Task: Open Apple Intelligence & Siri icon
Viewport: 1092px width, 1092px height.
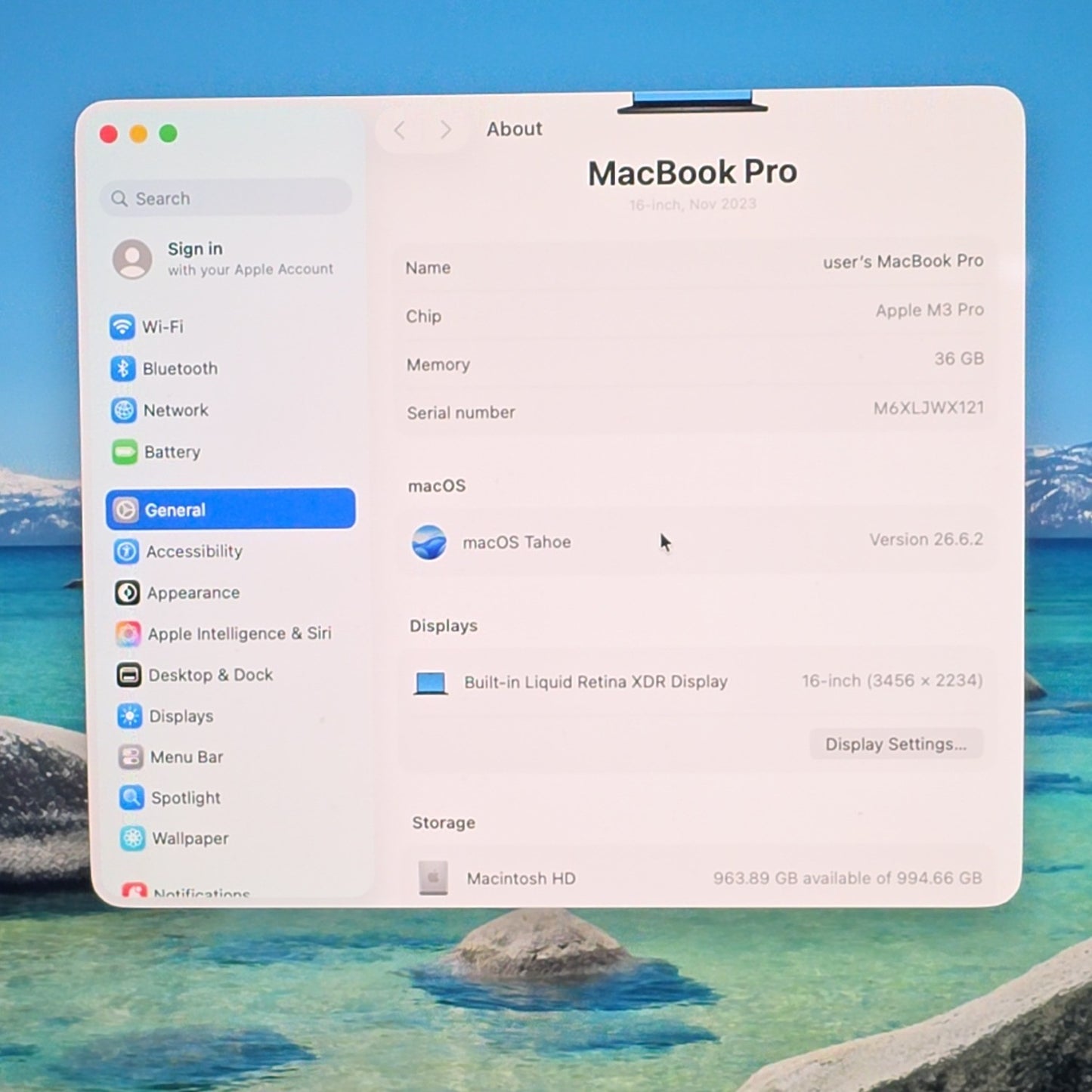Action: tap(128, 634)
